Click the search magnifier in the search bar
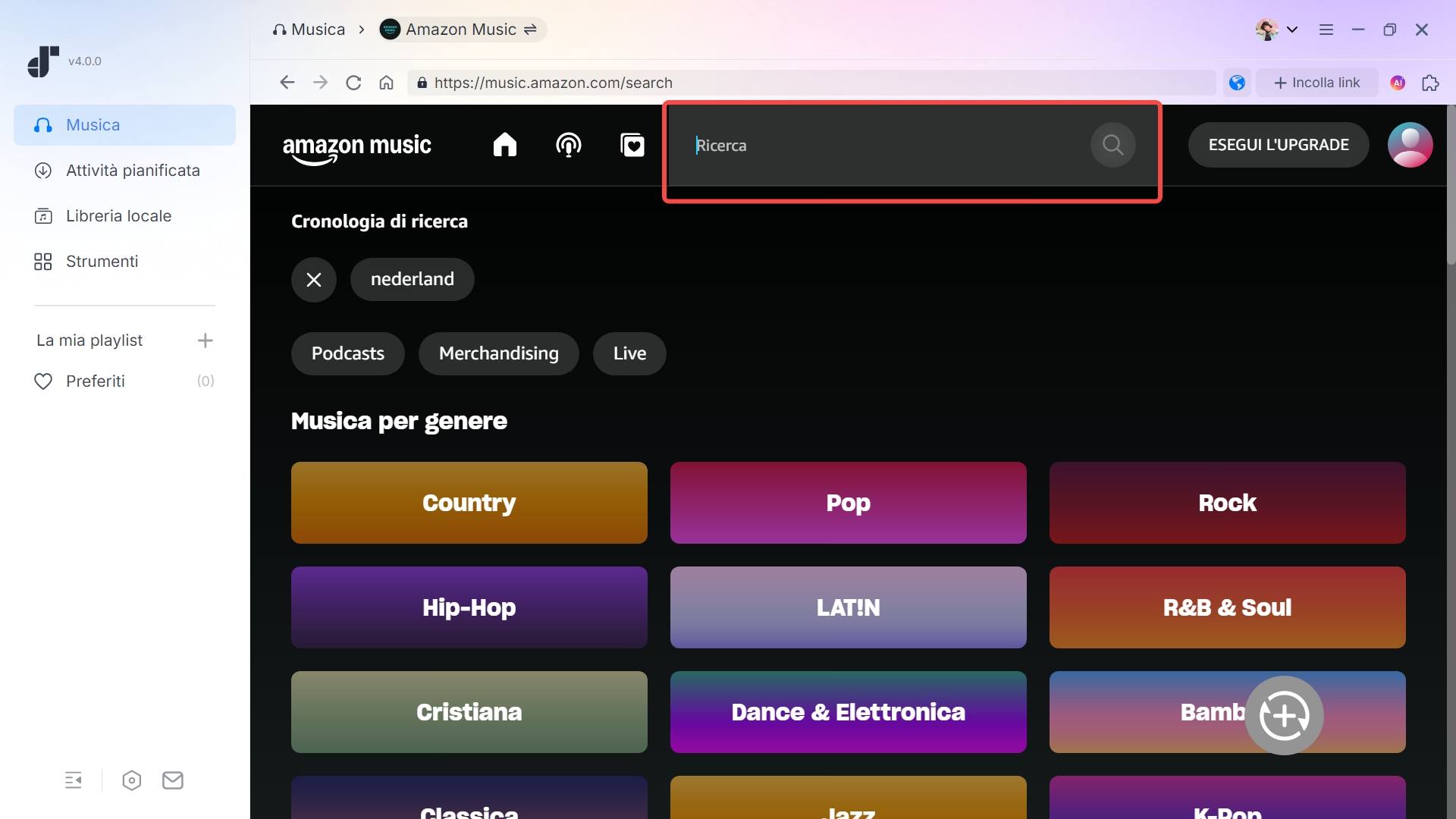The height and width of the screenshot is (819, 1456). [x=1112, y=144]
